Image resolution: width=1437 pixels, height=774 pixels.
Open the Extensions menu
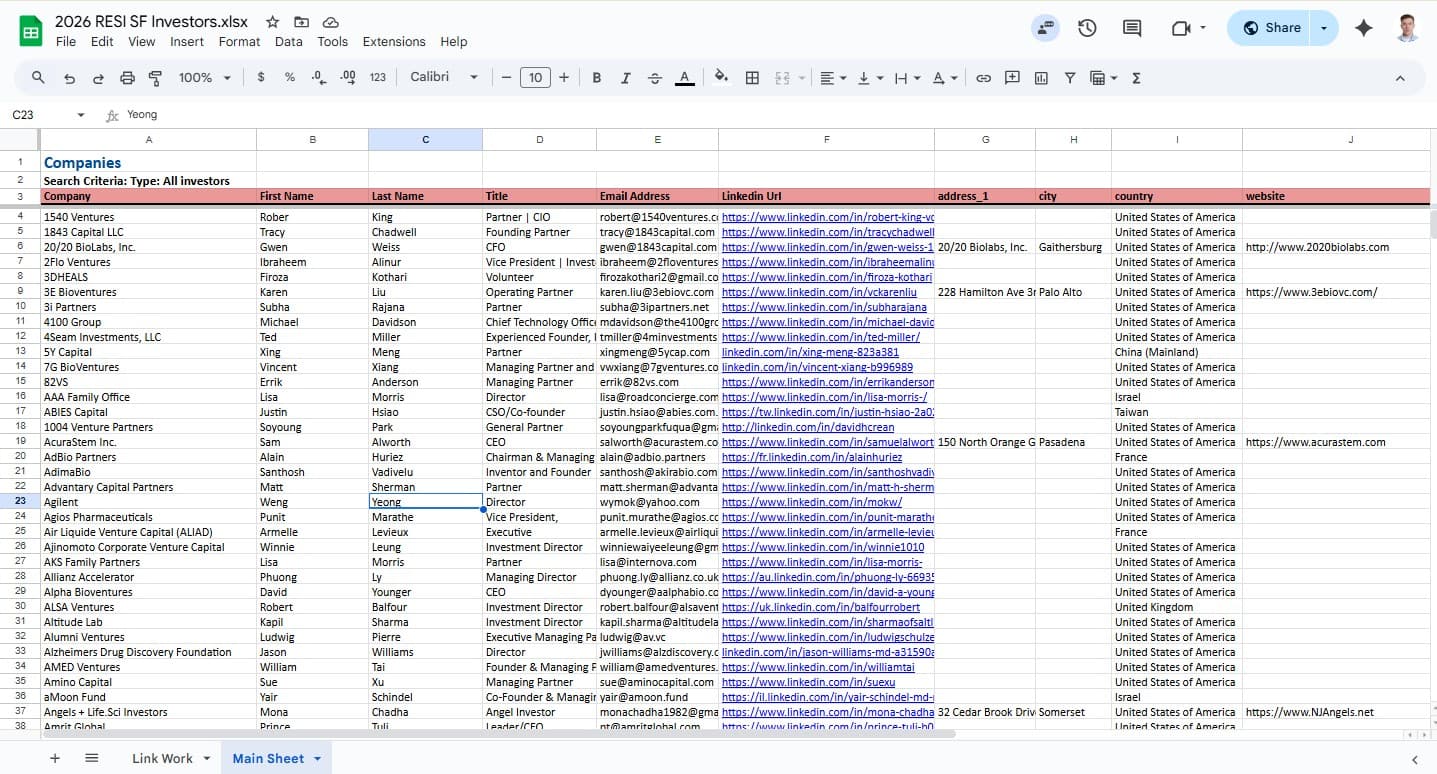click(393, 42)
